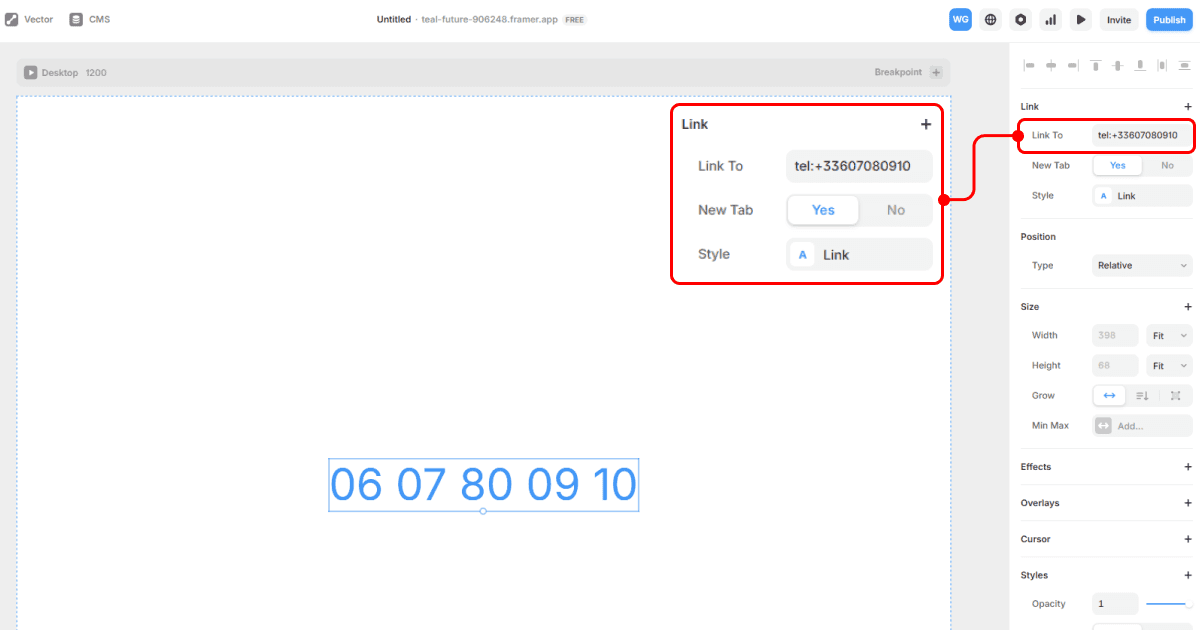The width and height of the screenshot is (1200, 630).
Task: Click the Desktop breakpoint play icon
Action: (x=31, y=72)
